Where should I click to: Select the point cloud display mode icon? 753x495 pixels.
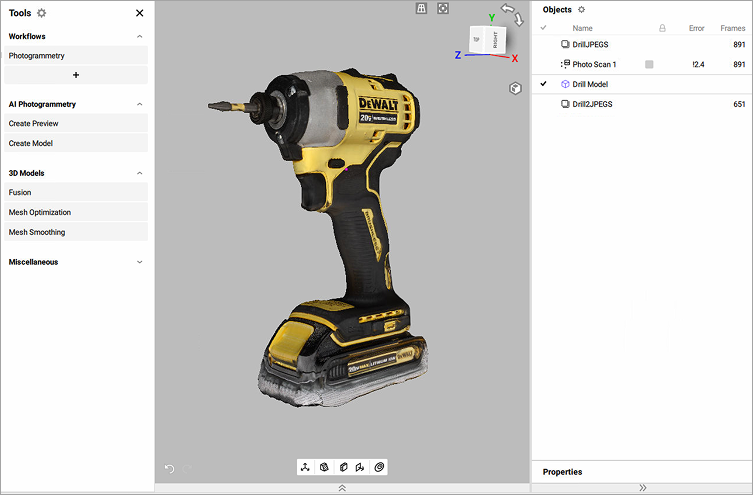coord(306,467)
